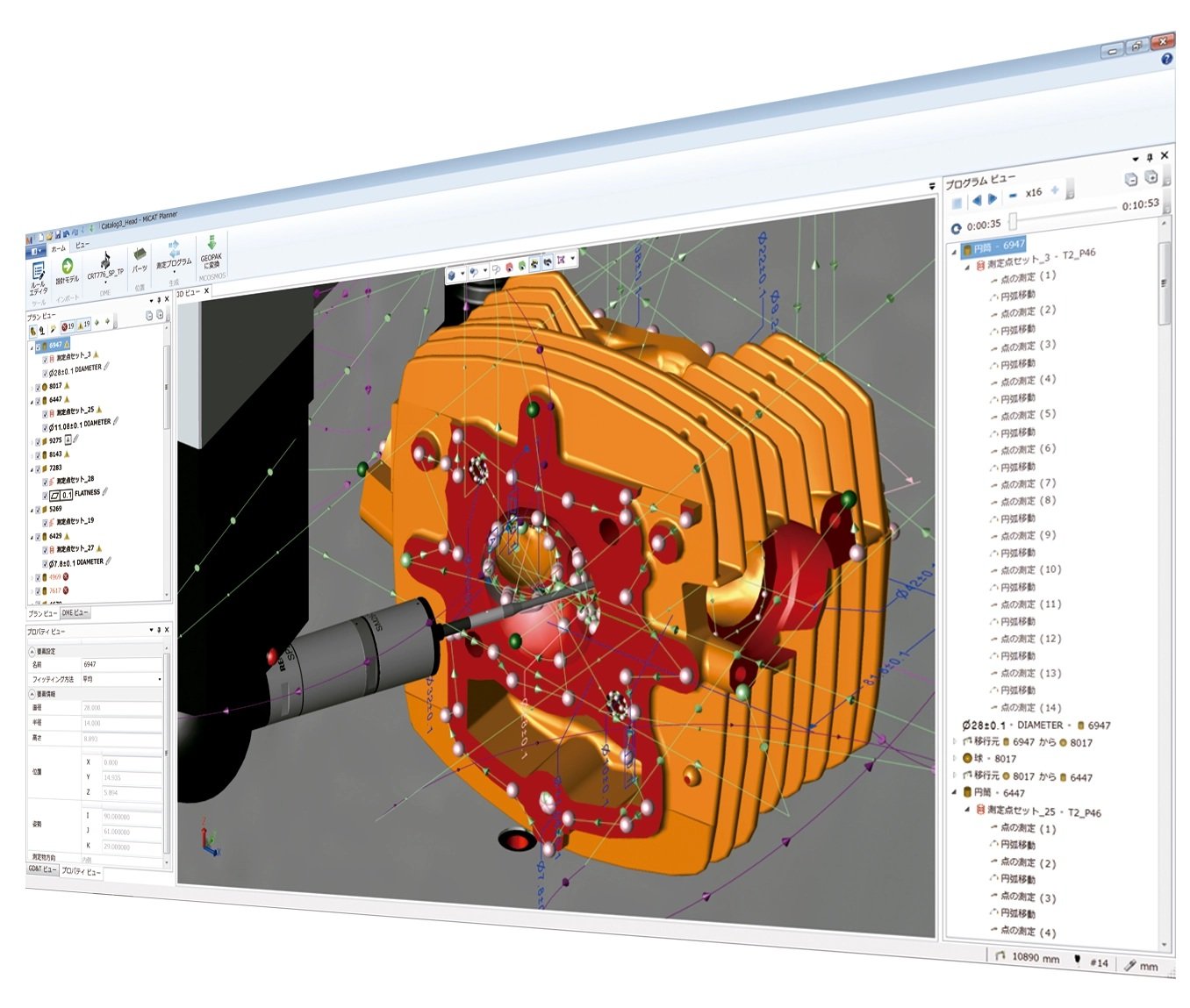Toggle checkbox for plan feature 8017

(38, 387)
